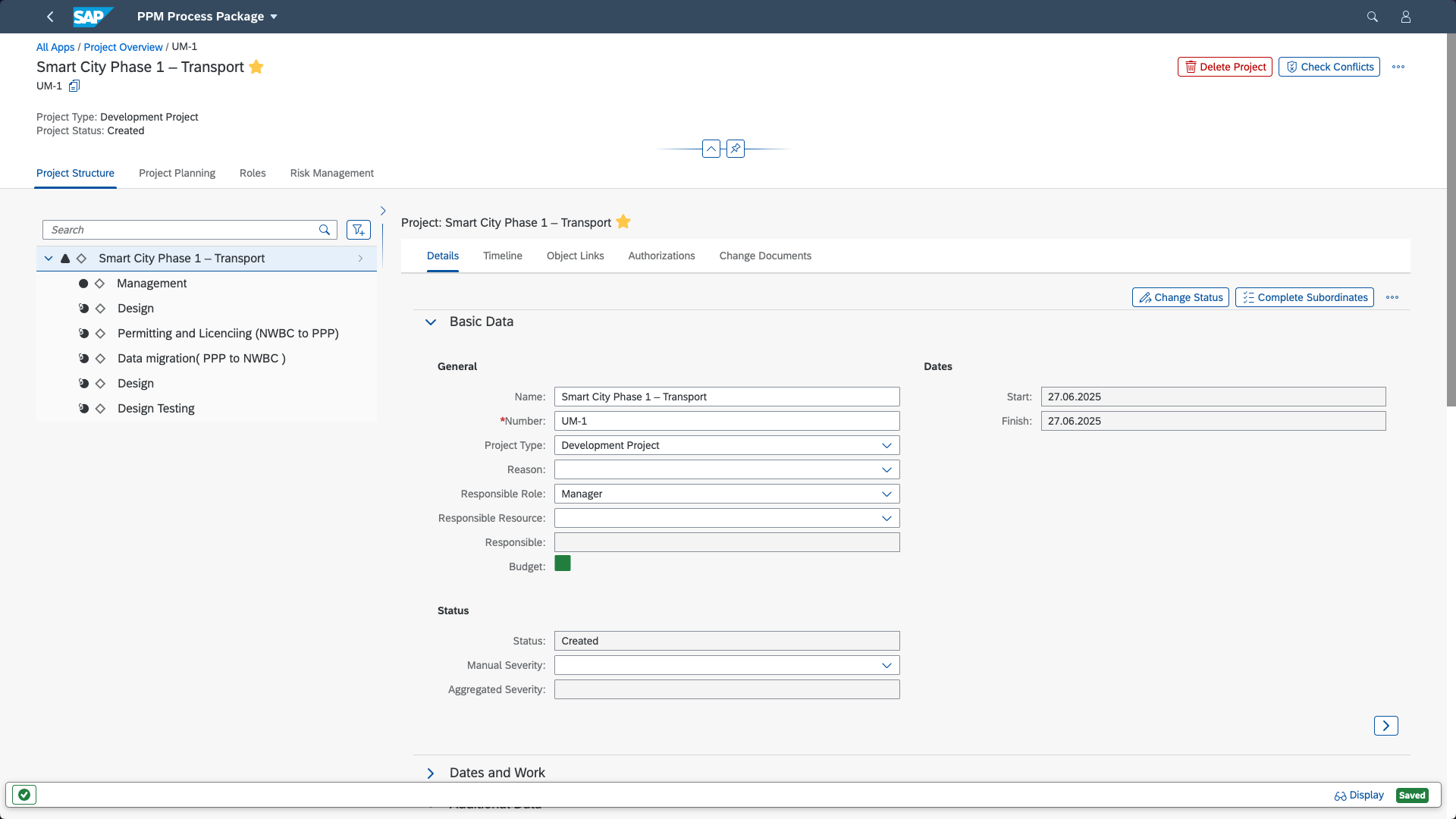Pin the header with pushpin icon

coord(735,149)
